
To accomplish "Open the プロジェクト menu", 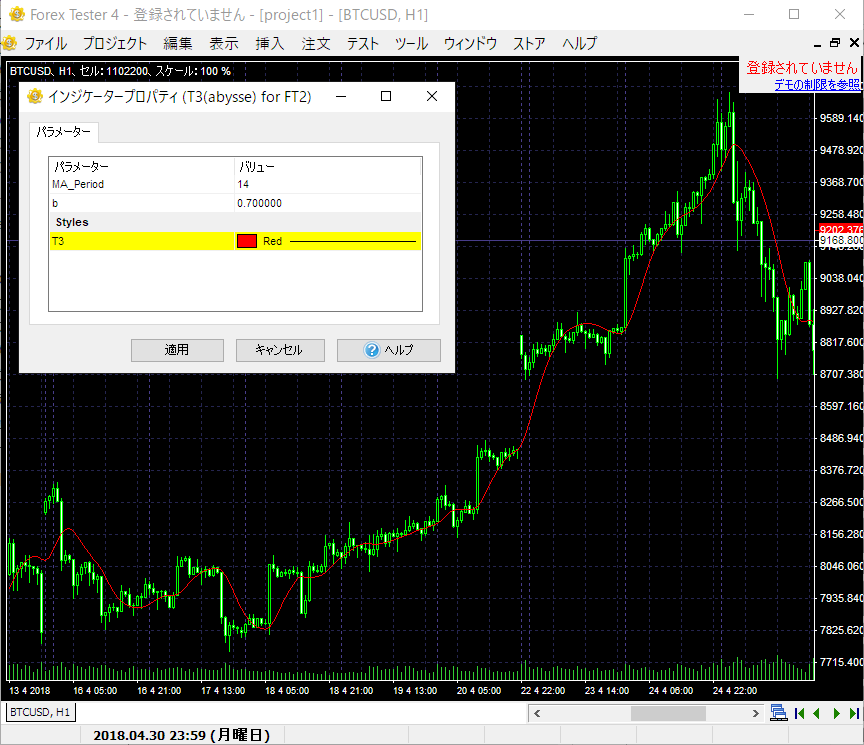I will [x=115, y=44].
